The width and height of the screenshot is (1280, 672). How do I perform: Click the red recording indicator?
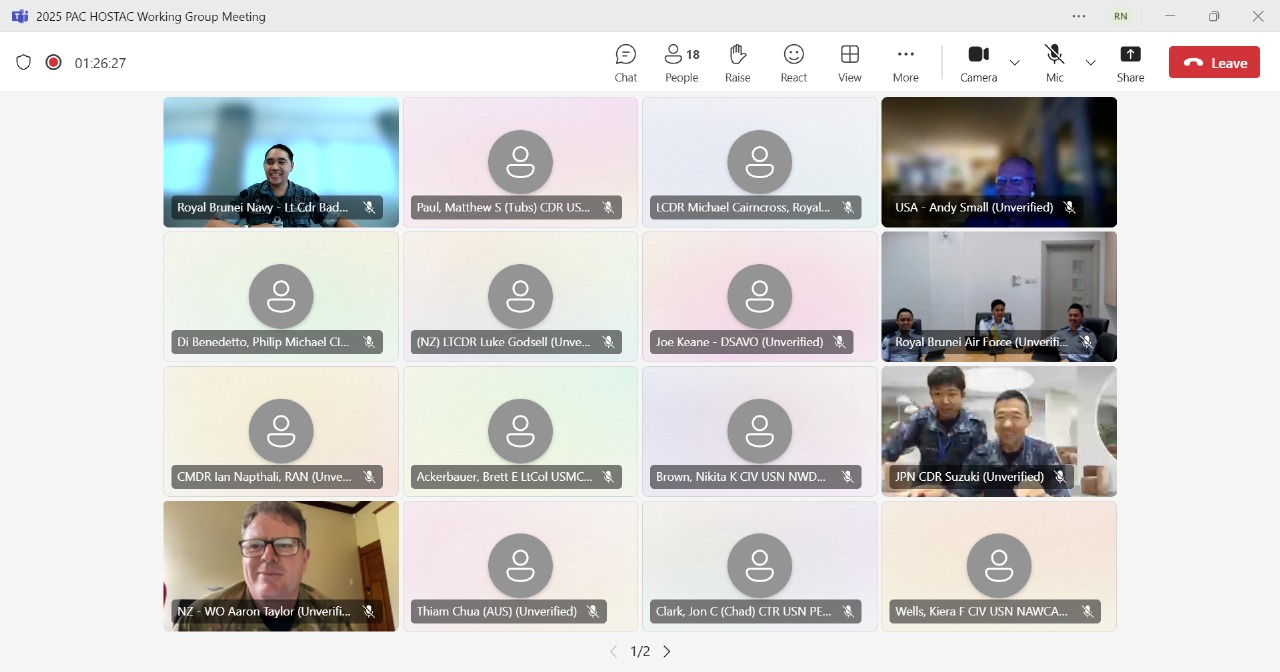(54, 62)
